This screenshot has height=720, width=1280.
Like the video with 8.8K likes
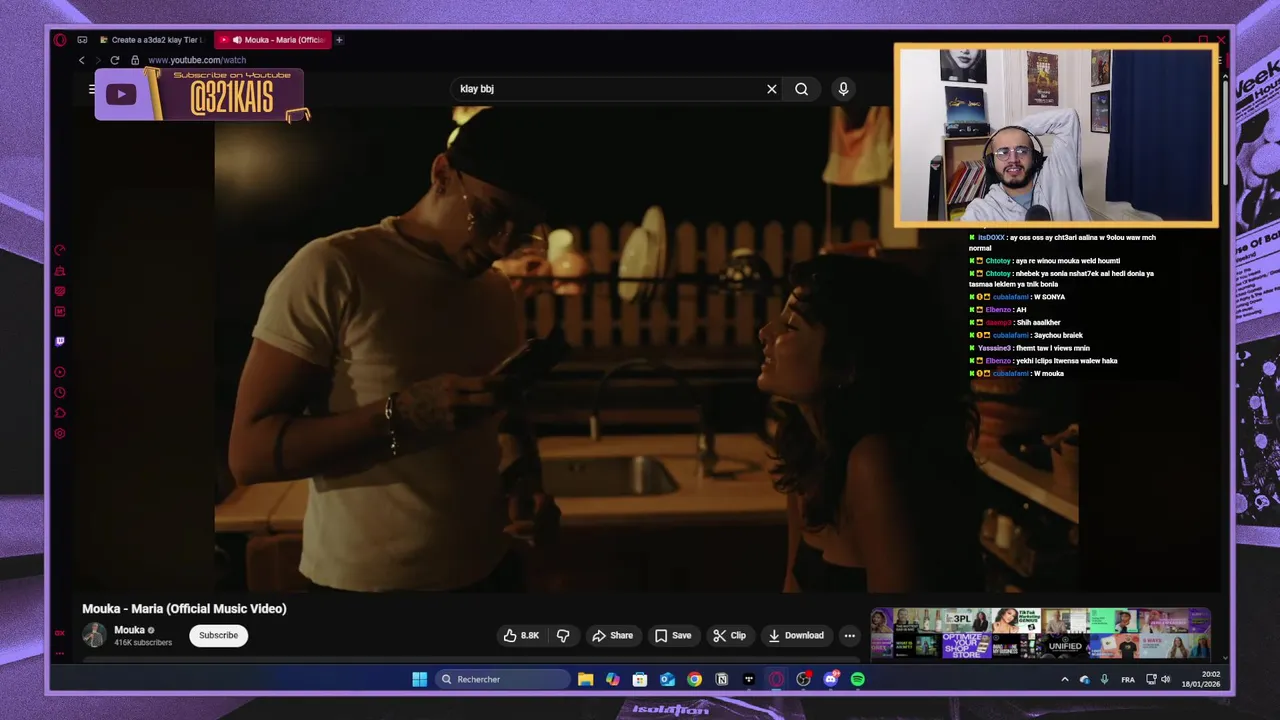point(522,635)
